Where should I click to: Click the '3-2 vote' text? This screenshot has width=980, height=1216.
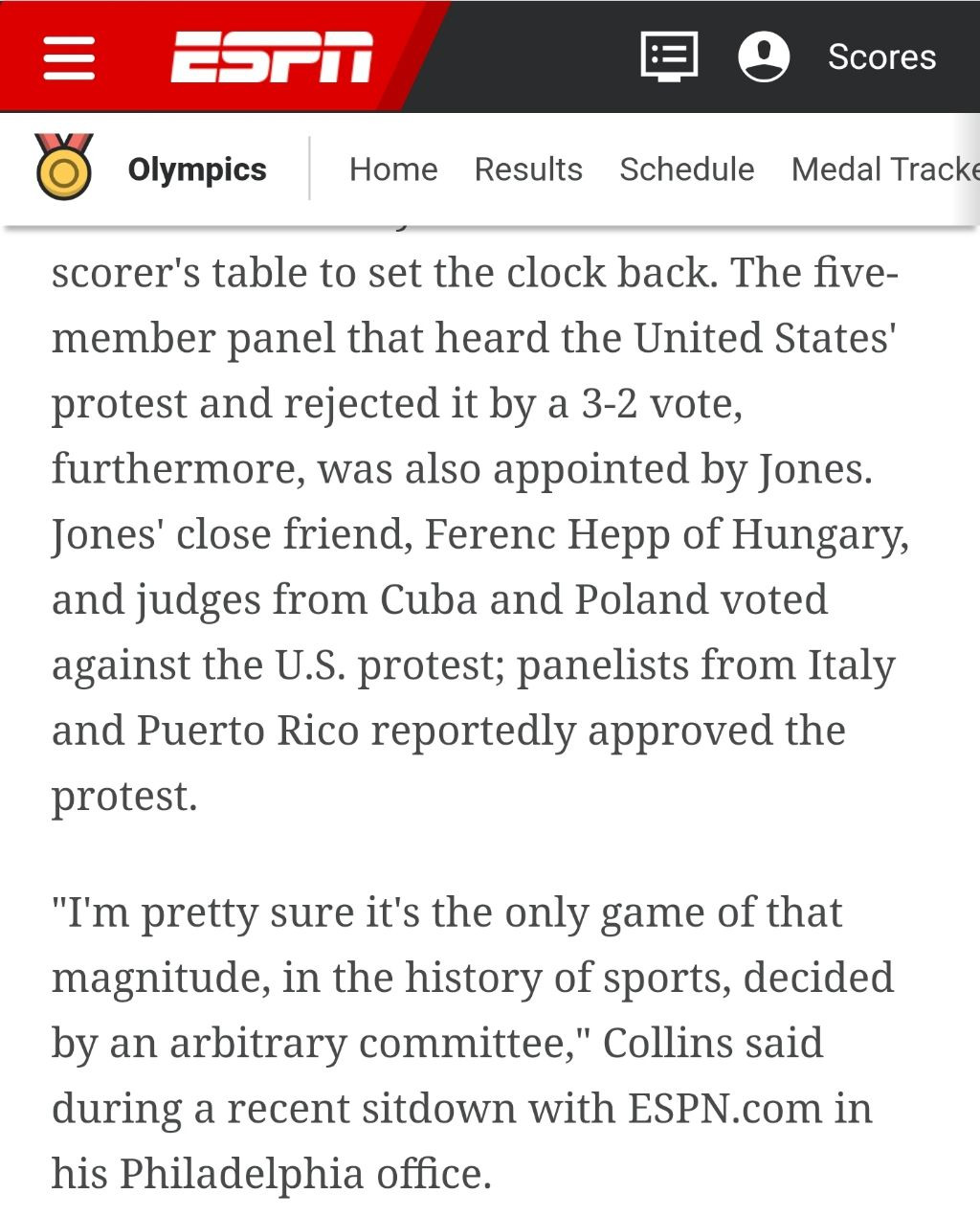pos(660,403)
